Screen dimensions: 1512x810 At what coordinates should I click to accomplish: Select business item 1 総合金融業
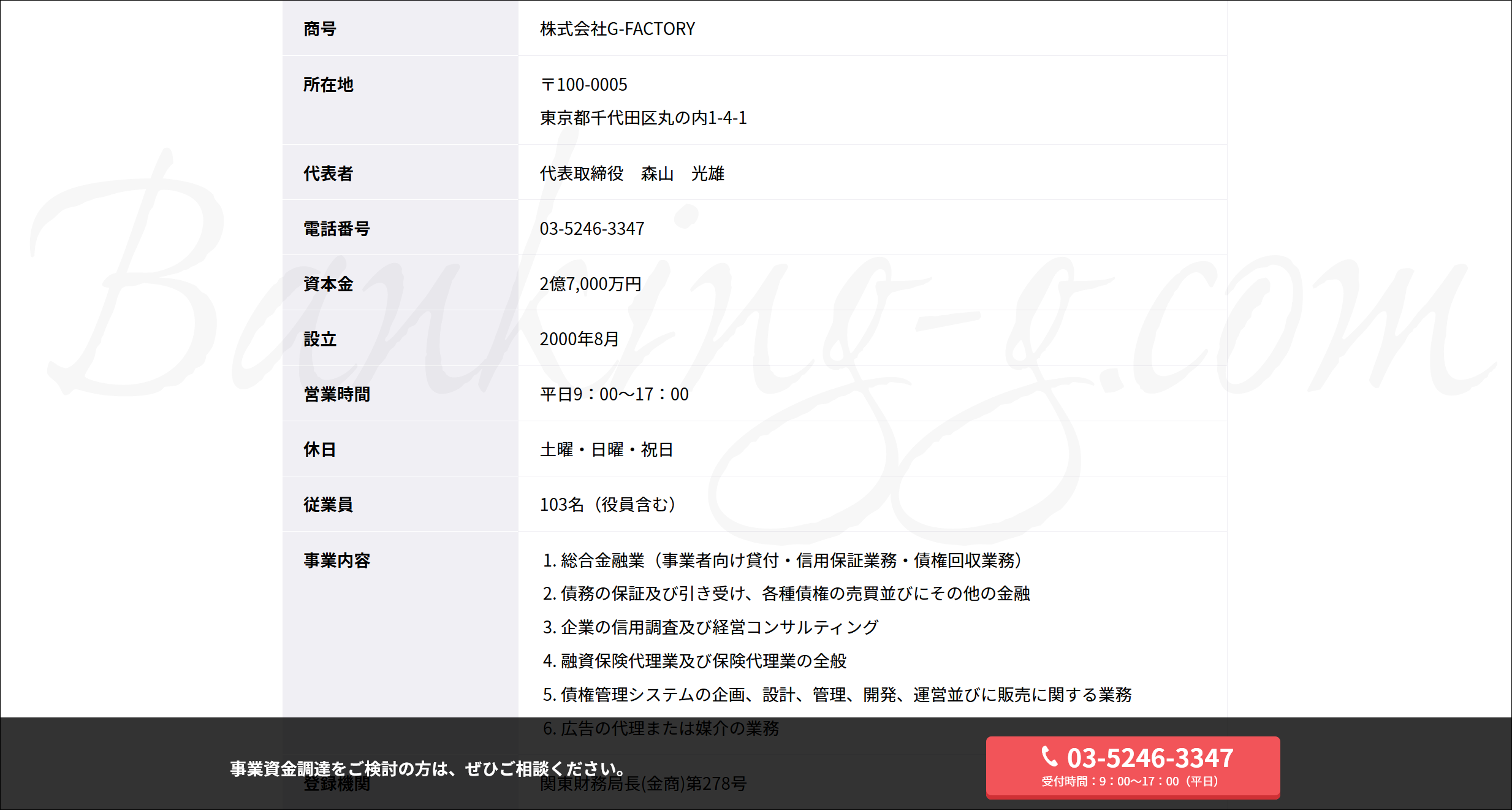click(783, 560)
